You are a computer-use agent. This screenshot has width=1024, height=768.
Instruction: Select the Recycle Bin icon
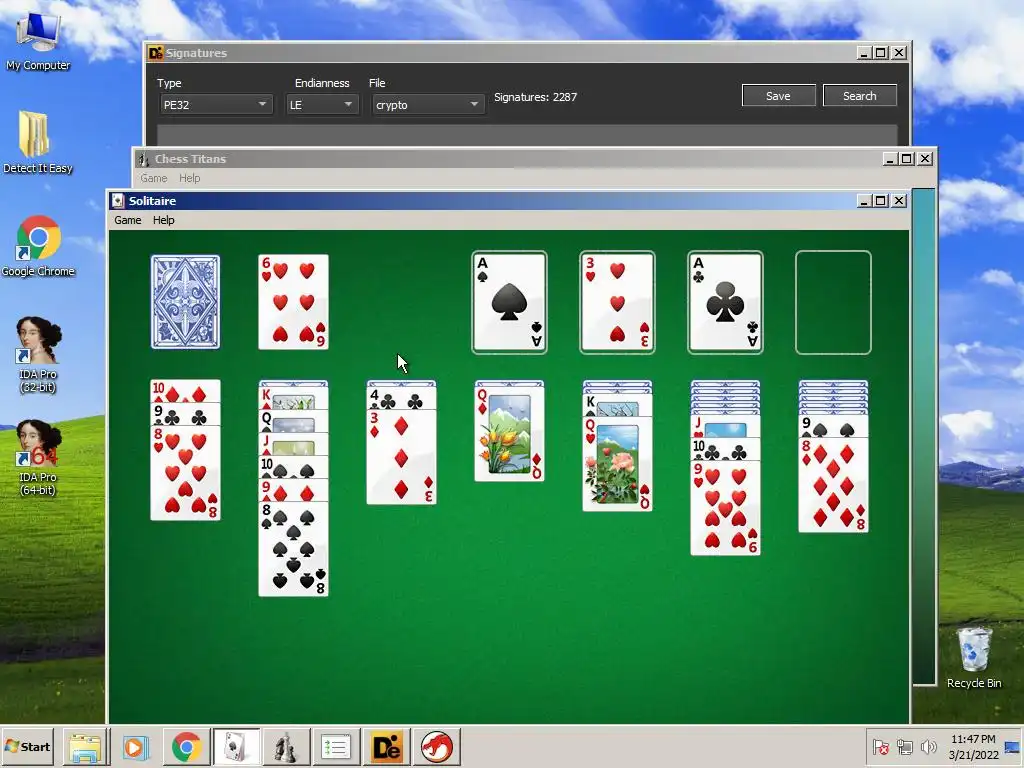click(x=974, y=657)
